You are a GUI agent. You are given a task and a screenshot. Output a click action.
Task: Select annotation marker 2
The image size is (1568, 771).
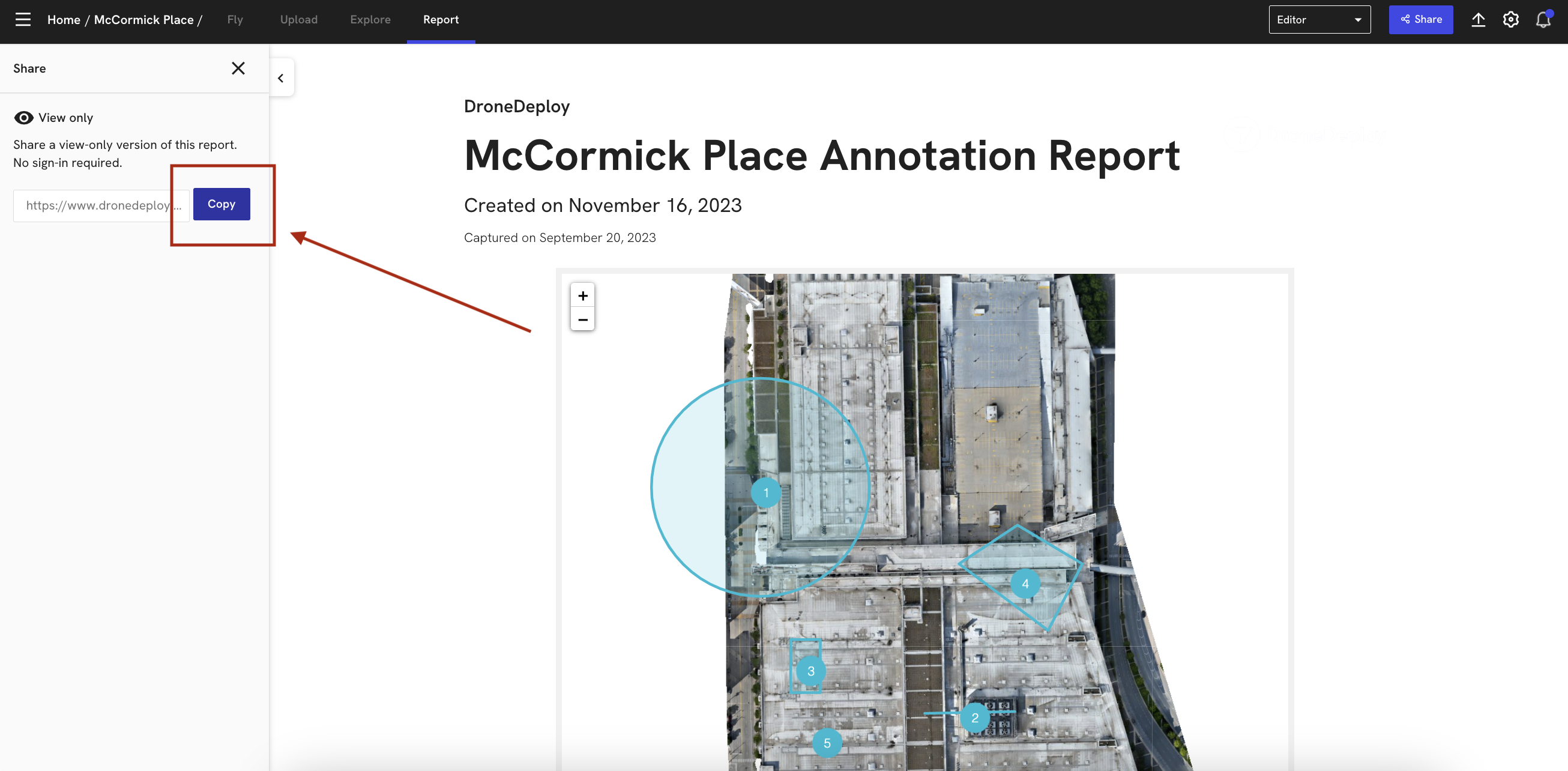pos(975,718)
